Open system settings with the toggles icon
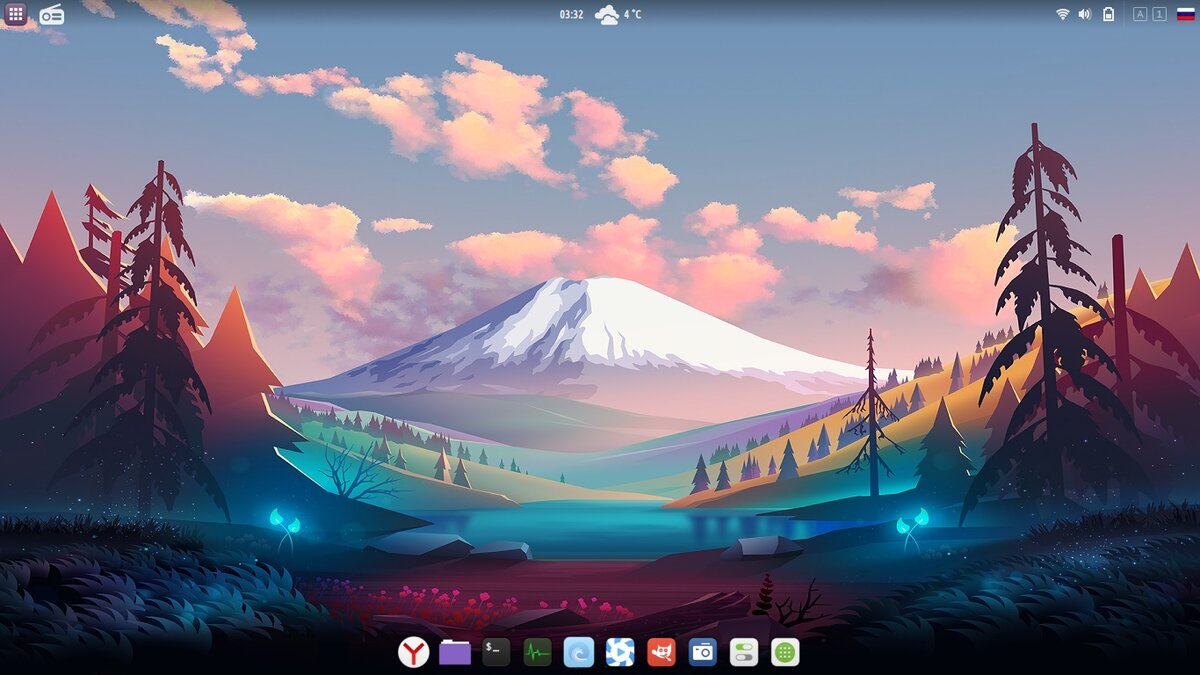Viewport: 1200px width, 675px height. coord(743,651)
